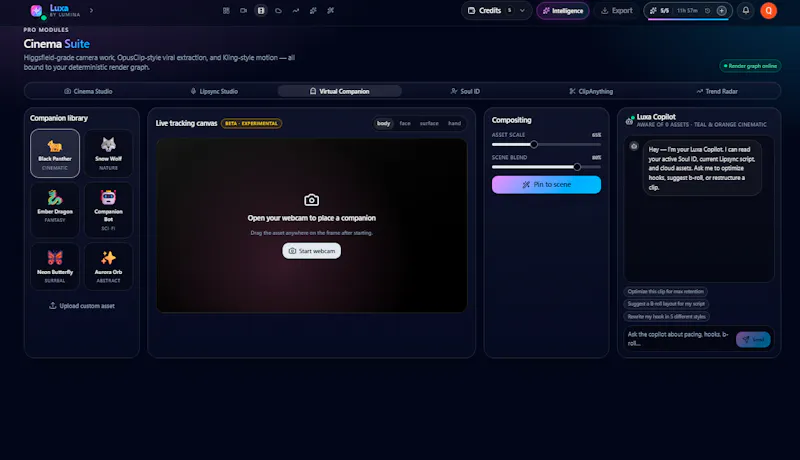Select the Neon Butterfly companion

55,266
